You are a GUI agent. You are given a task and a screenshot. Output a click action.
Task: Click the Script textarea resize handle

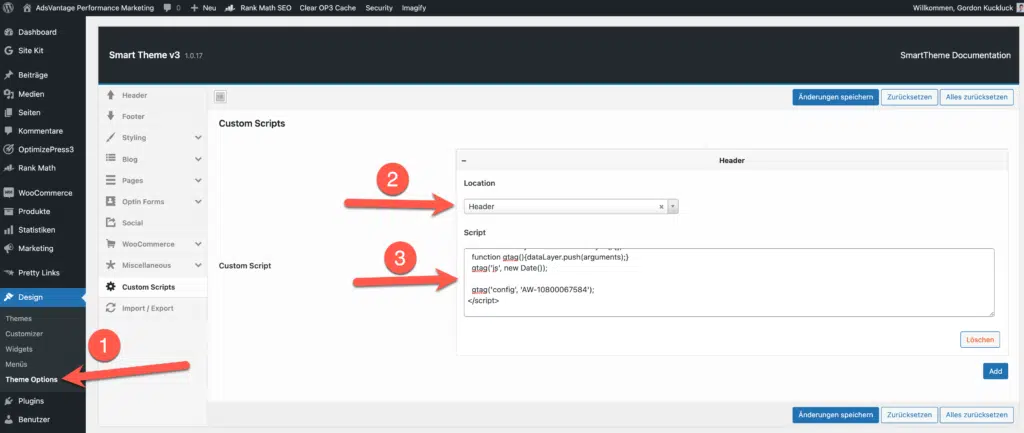click(x=991, y=313)
